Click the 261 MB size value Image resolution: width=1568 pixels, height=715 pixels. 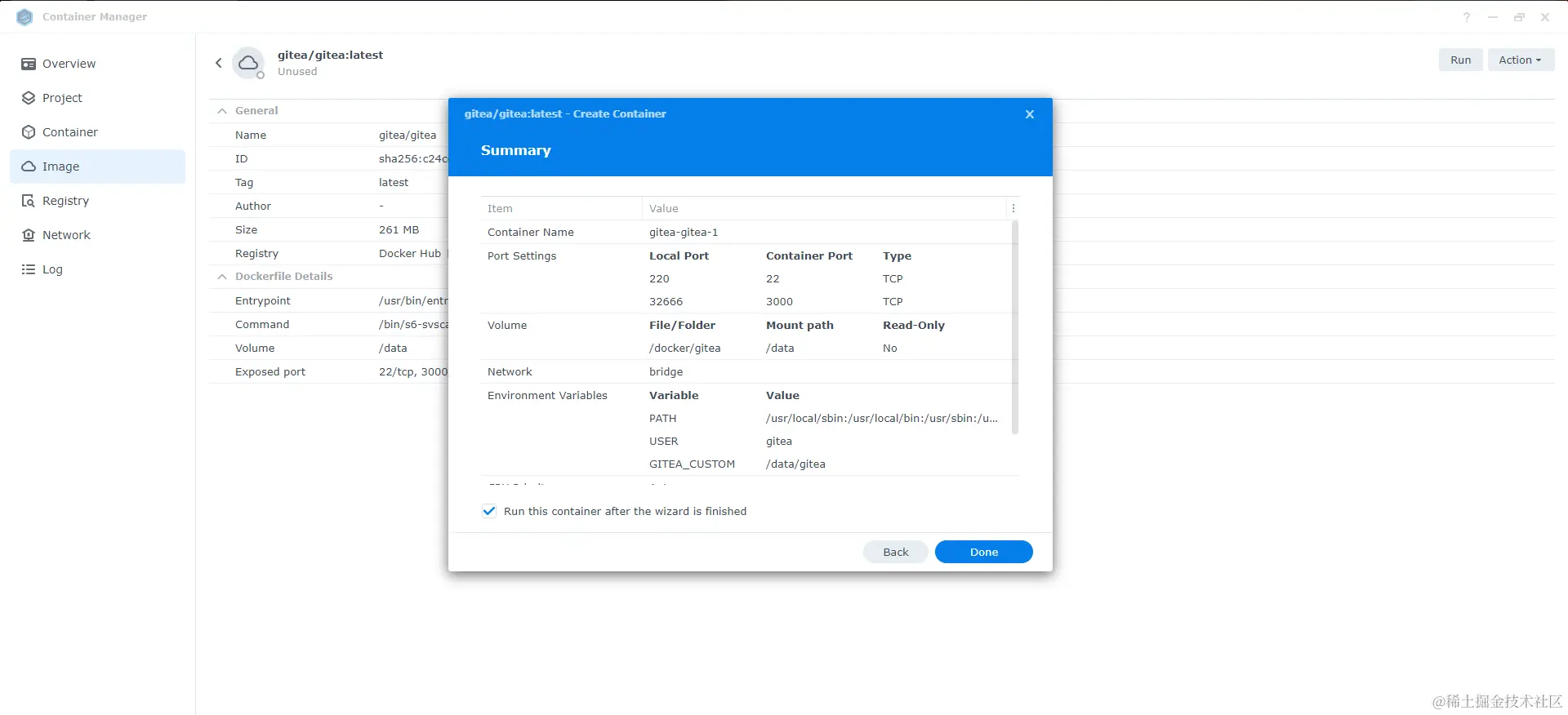tap(399, 230)
